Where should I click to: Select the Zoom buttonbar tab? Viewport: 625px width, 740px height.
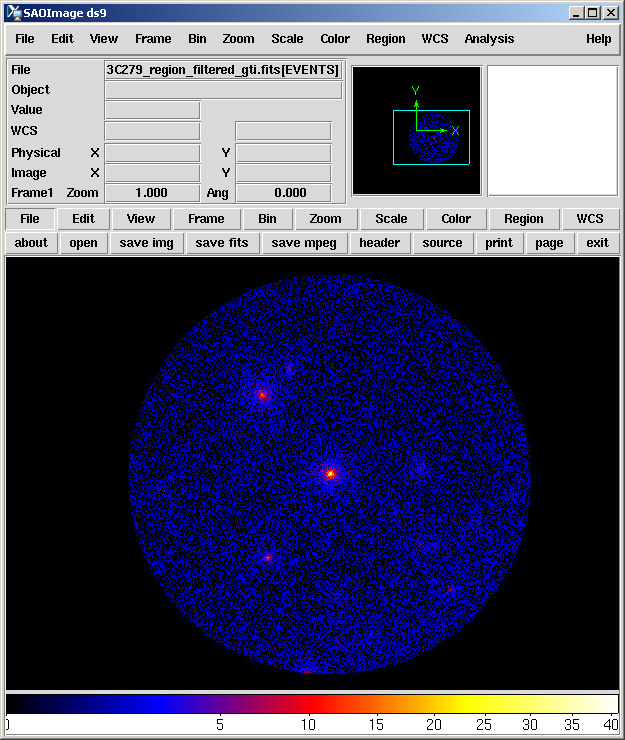coord(325,219)
